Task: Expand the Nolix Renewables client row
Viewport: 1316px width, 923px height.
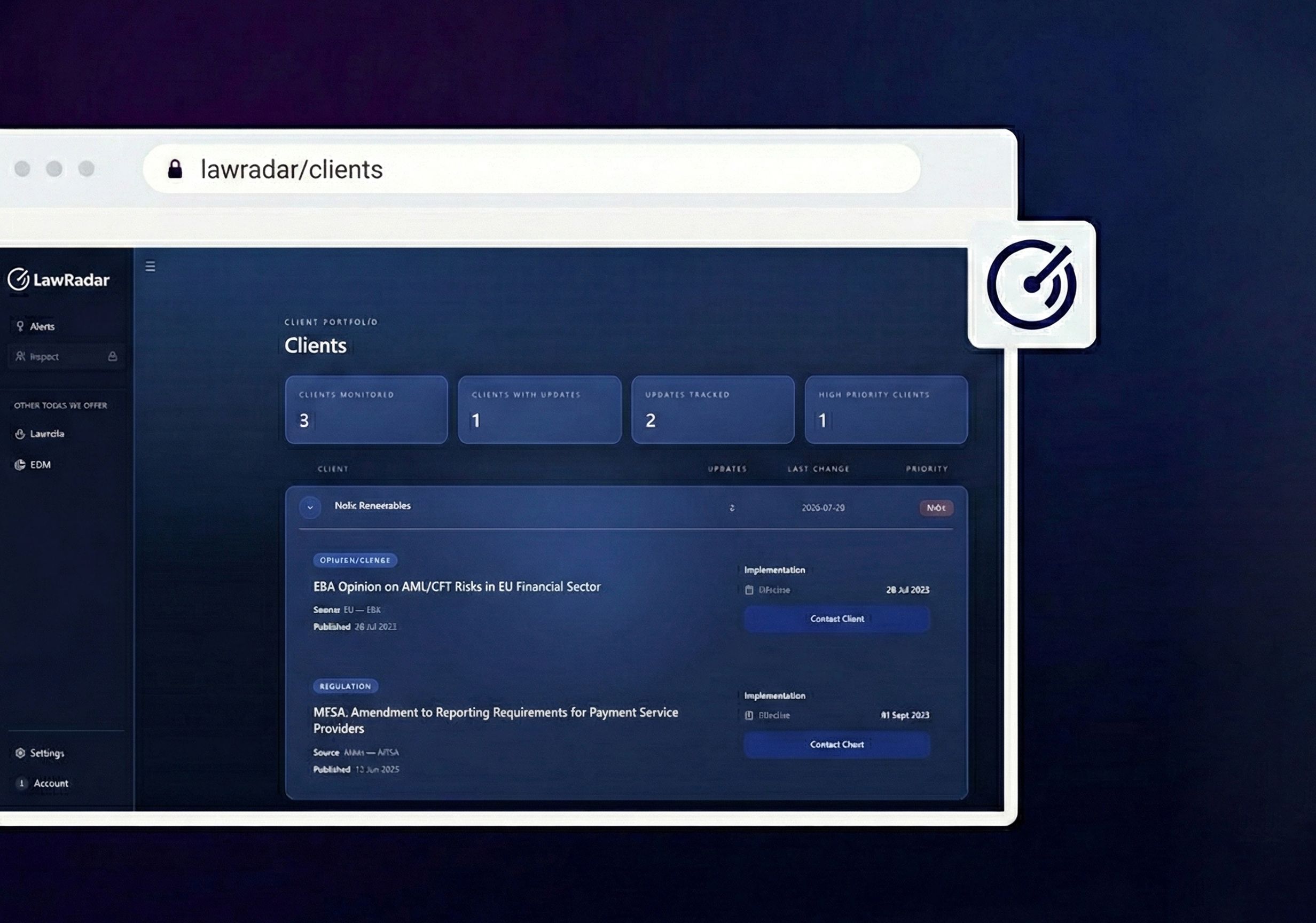Action: tap(310, 507)
